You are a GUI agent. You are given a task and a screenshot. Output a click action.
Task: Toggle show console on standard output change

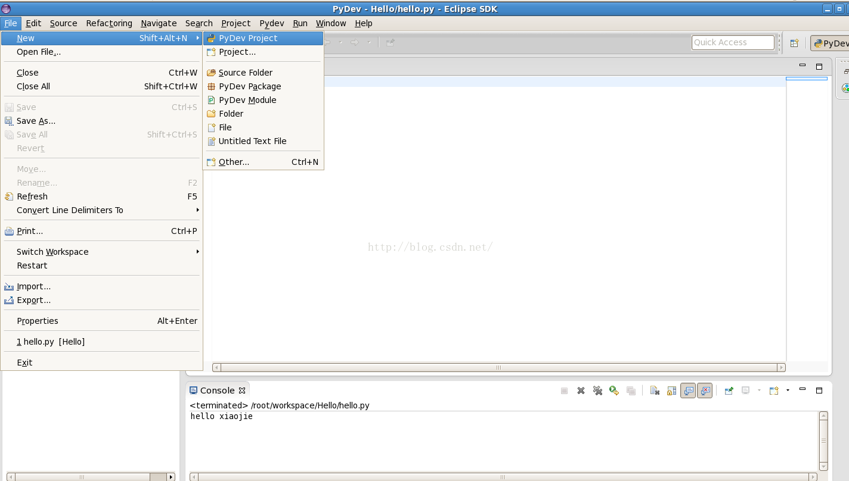(688, 391)
